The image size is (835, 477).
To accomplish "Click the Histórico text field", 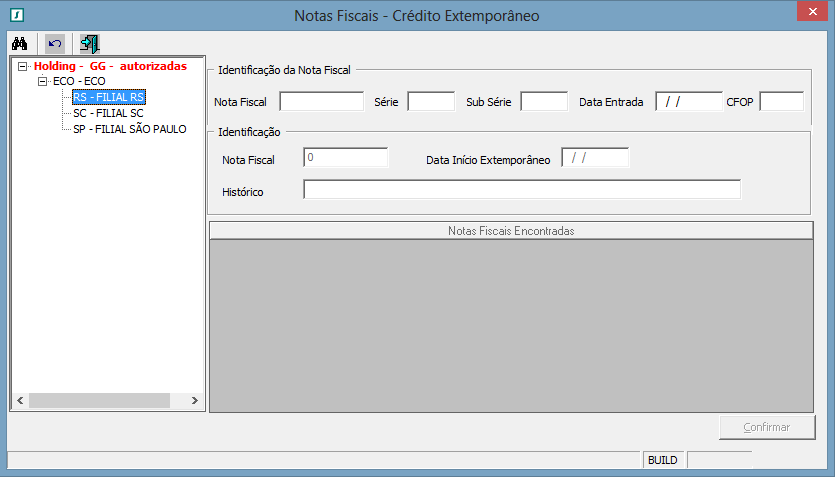I will (x=522, y=190).
